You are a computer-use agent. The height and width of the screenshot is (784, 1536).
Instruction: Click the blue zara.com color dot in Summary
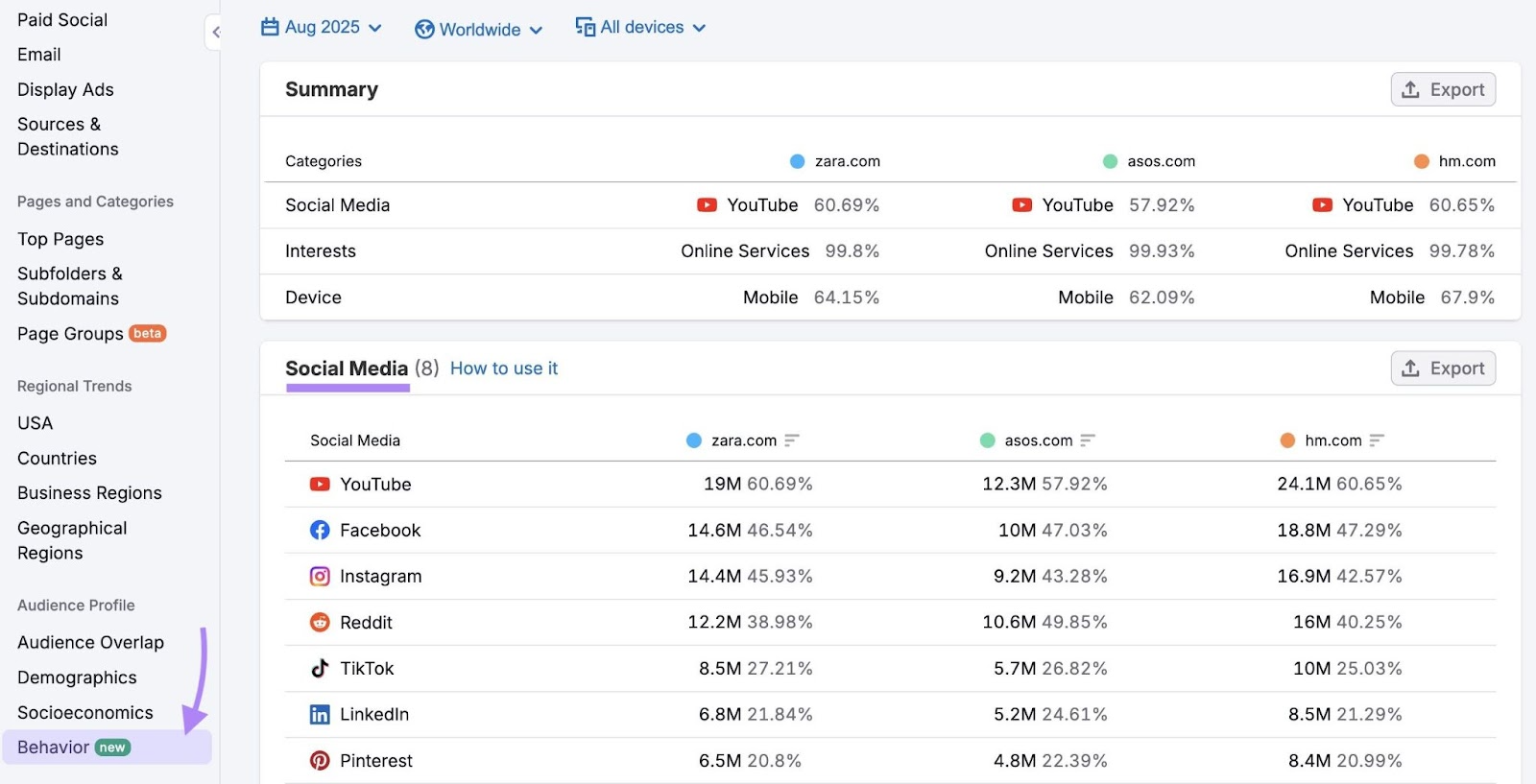[x=797, y=161]
